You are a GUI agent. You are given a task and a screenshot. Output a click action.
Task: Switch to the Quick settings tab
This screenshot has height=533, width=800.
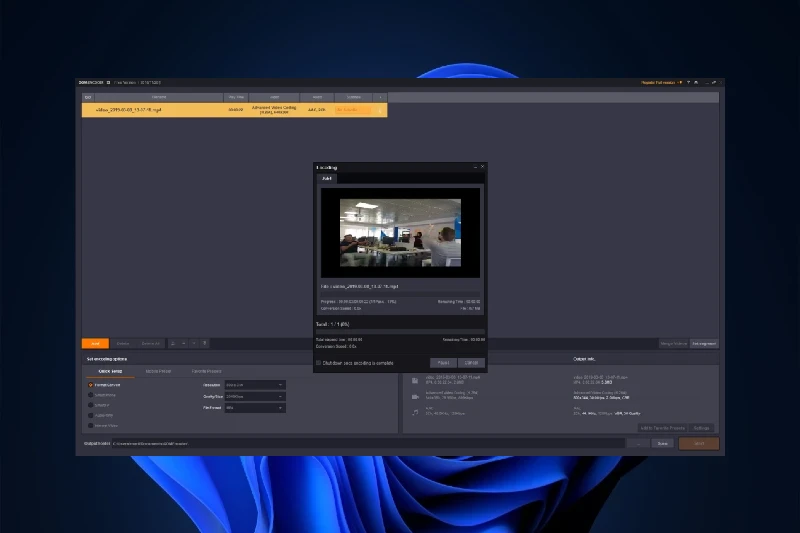pyautogui.click(x=110, y=371)
